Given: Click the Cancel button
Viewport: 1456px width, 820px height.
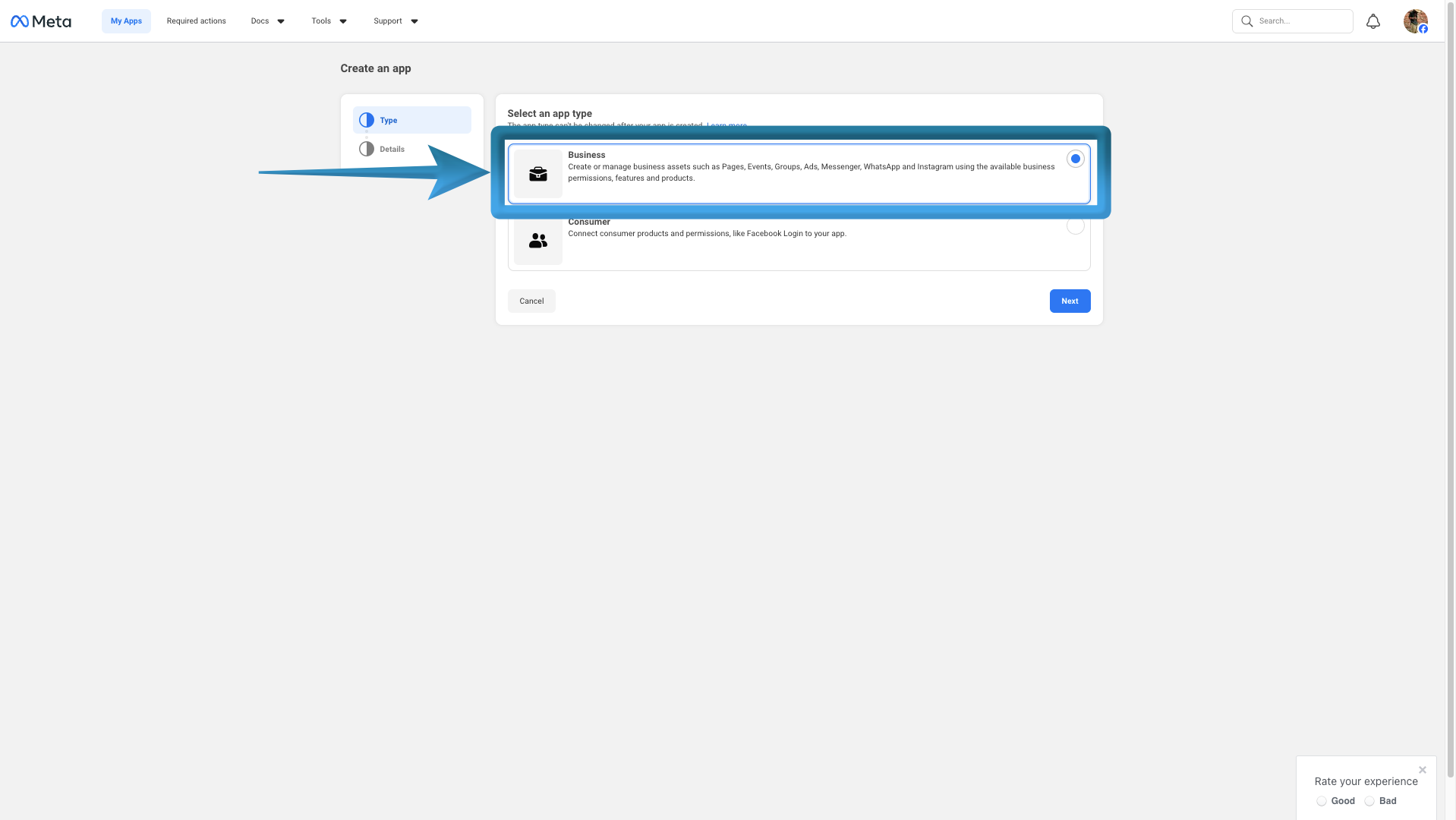Looking at the screenshot, I should 531,301.
